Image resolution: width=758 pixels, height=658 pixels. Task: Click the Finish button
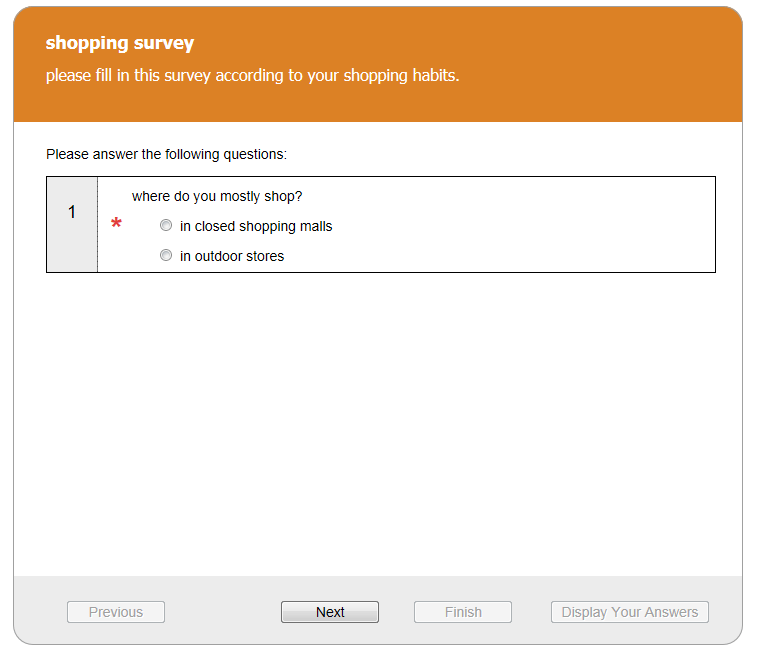coord(463,612)
